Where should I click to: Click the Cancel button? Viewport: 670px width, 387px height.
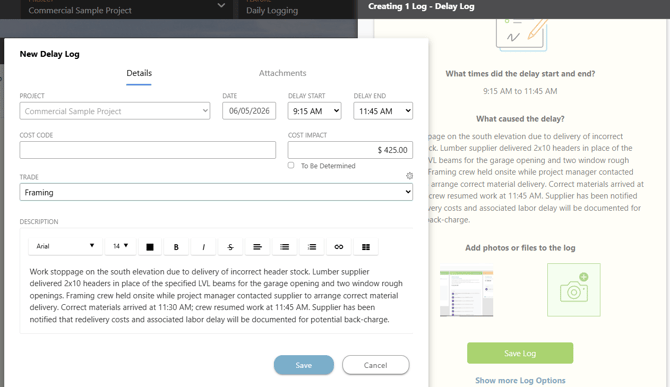tap(376, 365)
